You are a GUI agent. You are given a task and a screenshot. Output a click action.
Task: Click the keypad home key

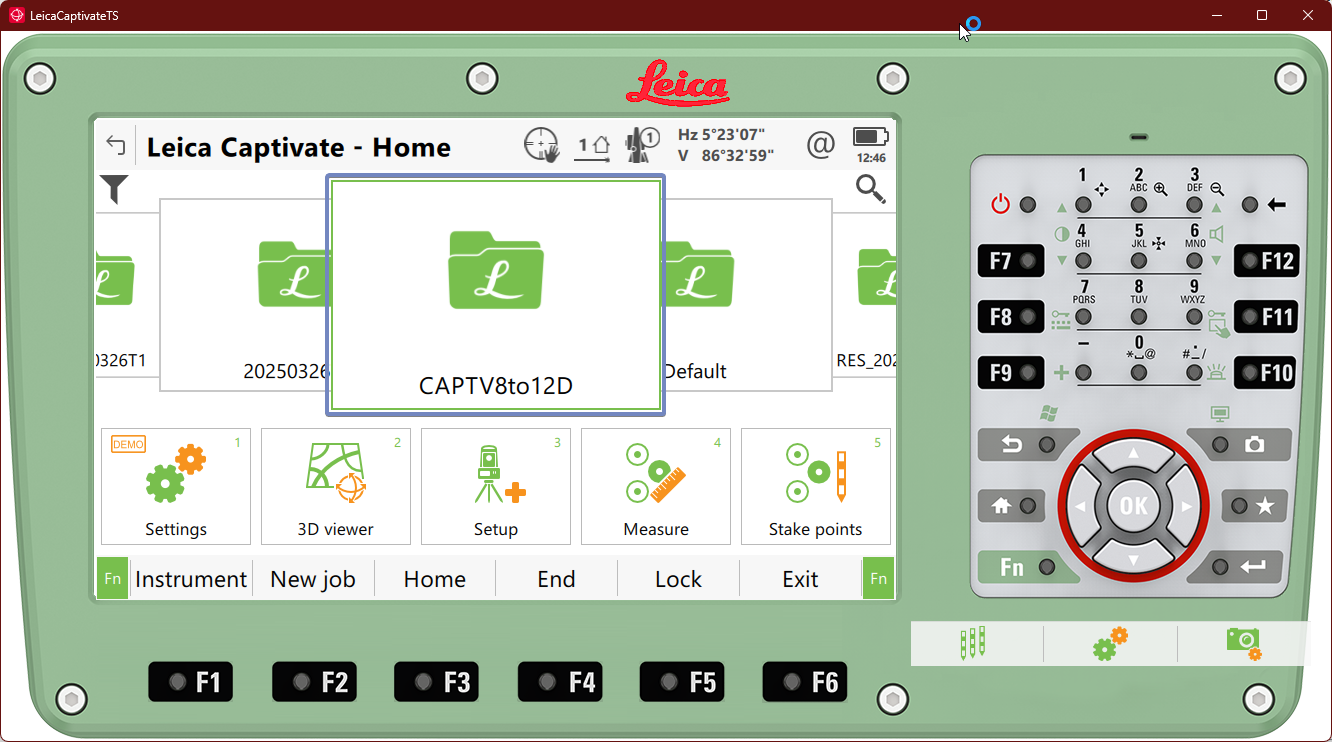pos(1013,505)
